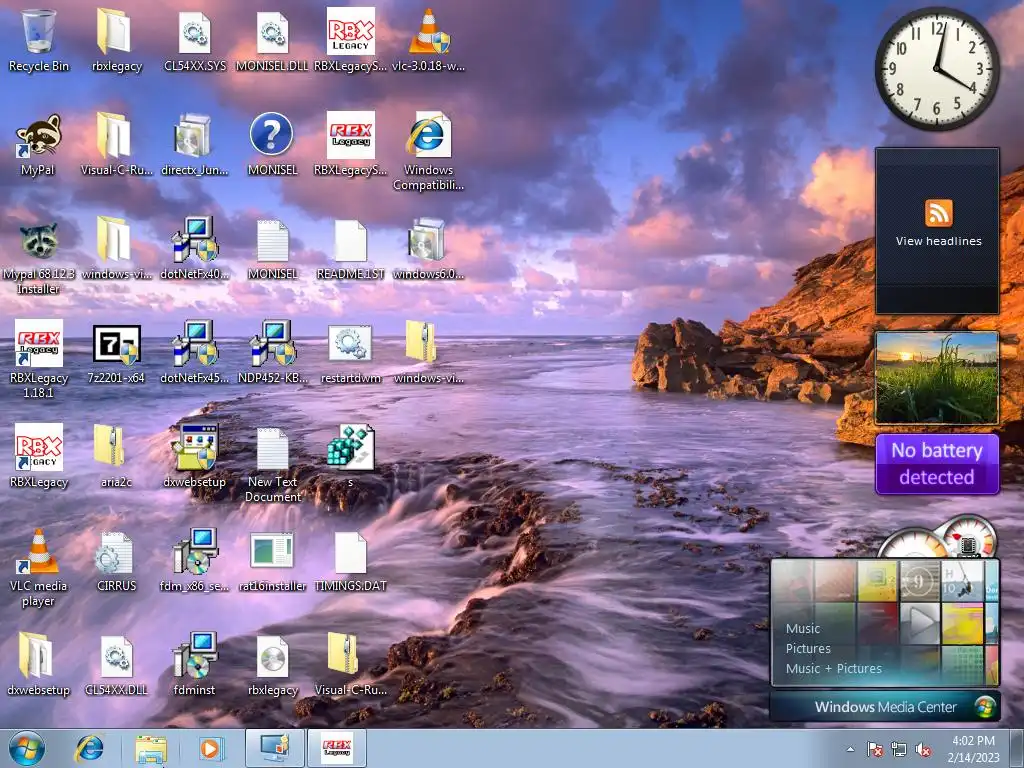1024x768 pixels.
Task: Click the CPU meter gadget dials
Action: (940, 537)
